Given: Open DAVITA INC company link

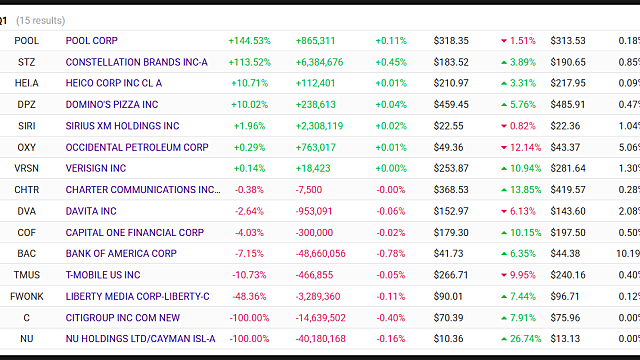Looking at the screenshot, I should tap(91, 211).
